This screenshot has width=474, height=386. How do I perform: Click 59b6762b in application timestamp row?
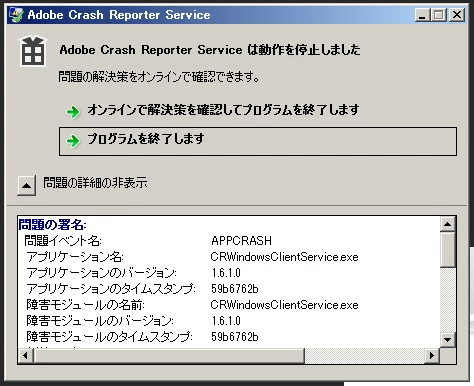235,289
